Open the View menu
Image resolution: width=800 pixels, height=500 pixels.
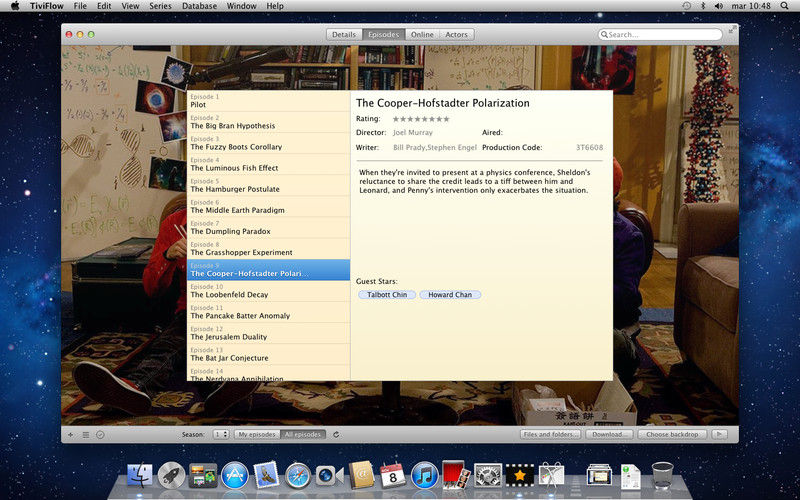[x=130, y=6]
